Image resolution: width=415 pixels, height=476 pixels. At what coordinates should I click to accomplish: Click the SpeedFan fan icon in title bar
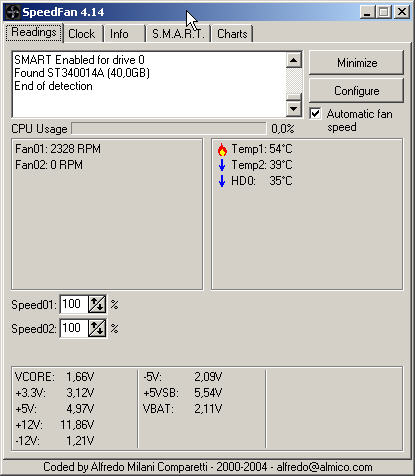click(12, 12)
